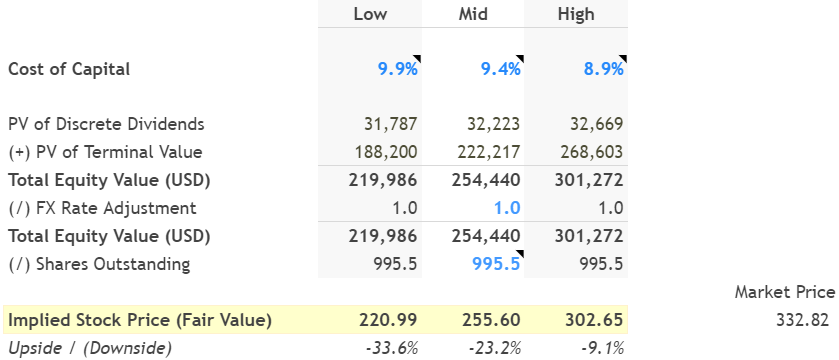
Task: Select the High cost of capital 8.9%
Action: 604,69
